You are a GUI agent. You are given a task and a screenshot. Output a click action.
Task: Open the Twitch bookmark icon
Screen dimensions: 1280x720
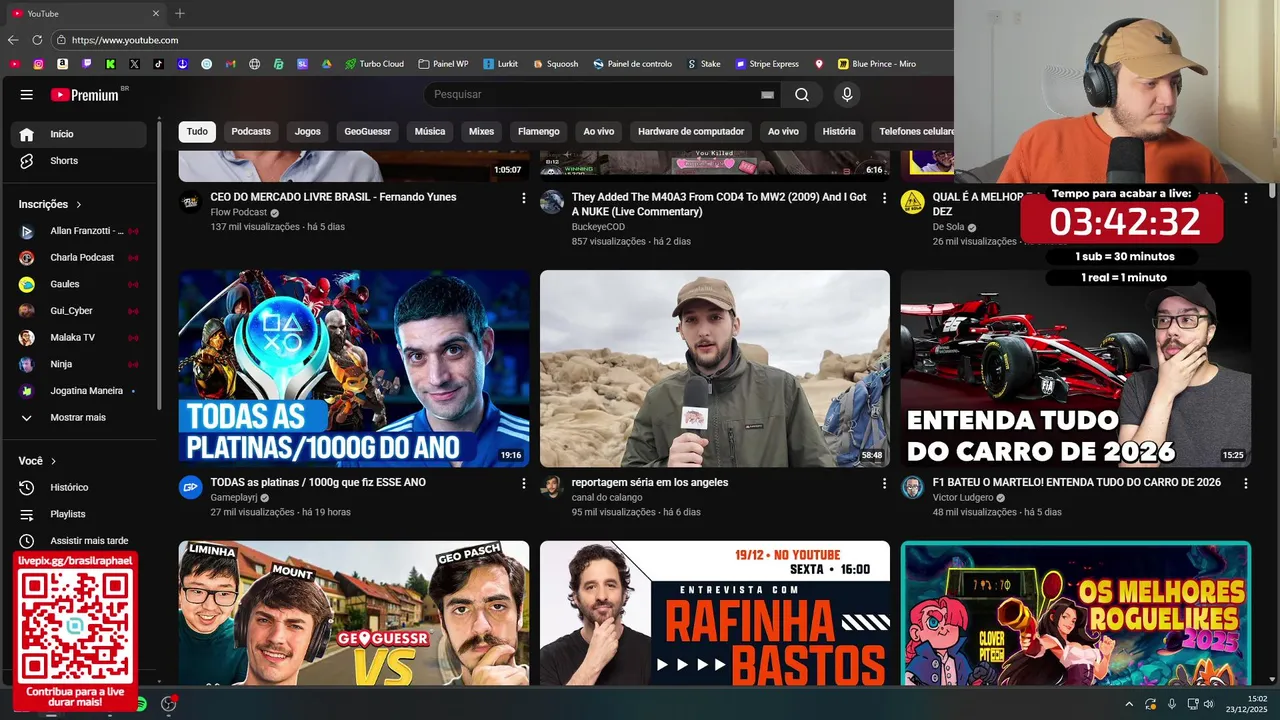click(x=87, y=64)
